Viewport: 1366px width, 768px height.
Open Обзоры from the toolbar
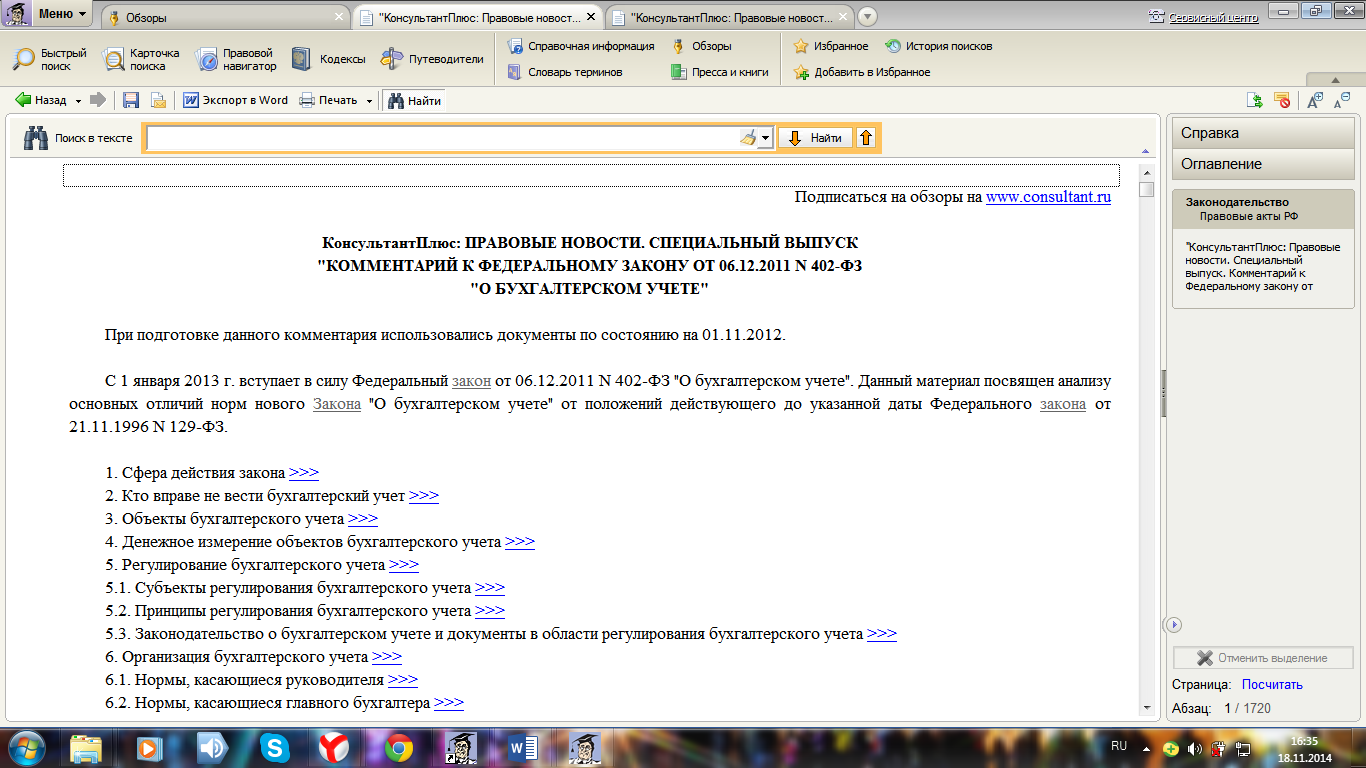coord(702,46)
